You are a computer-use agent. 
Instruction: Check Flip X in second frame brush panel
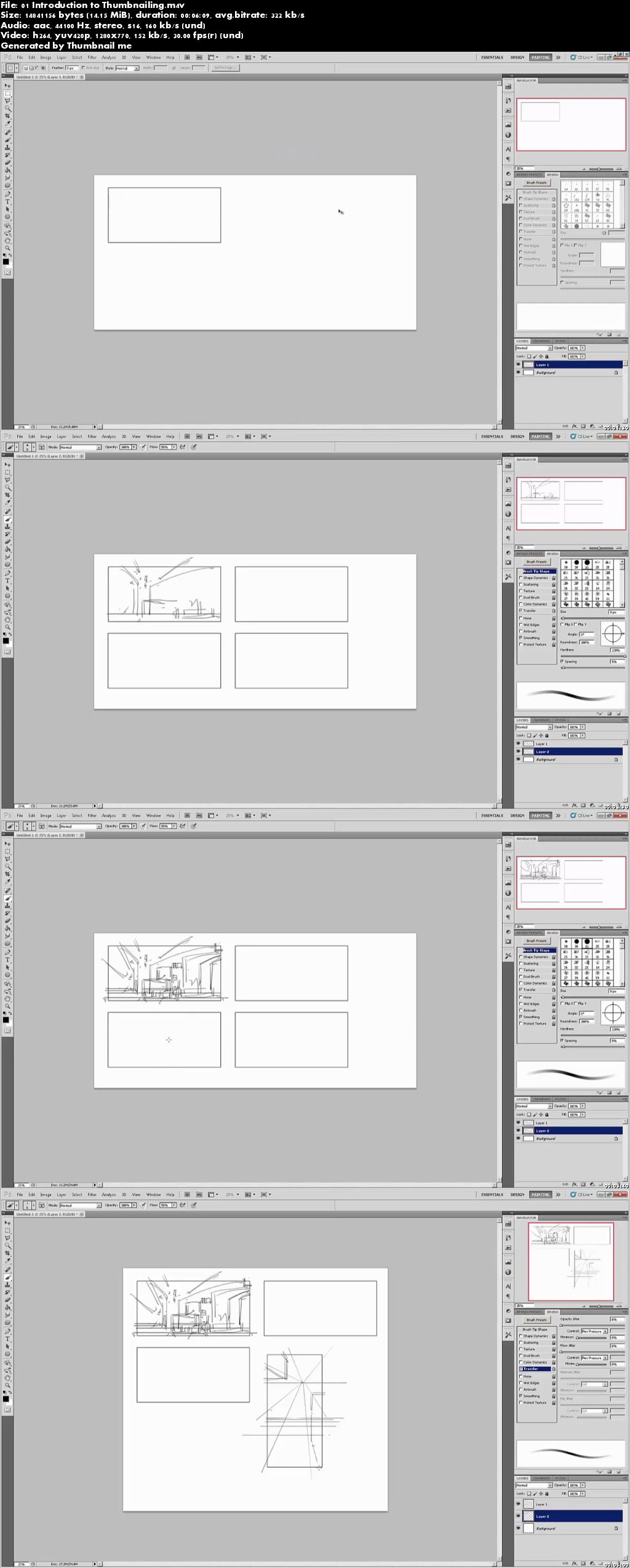pos(562,625)
